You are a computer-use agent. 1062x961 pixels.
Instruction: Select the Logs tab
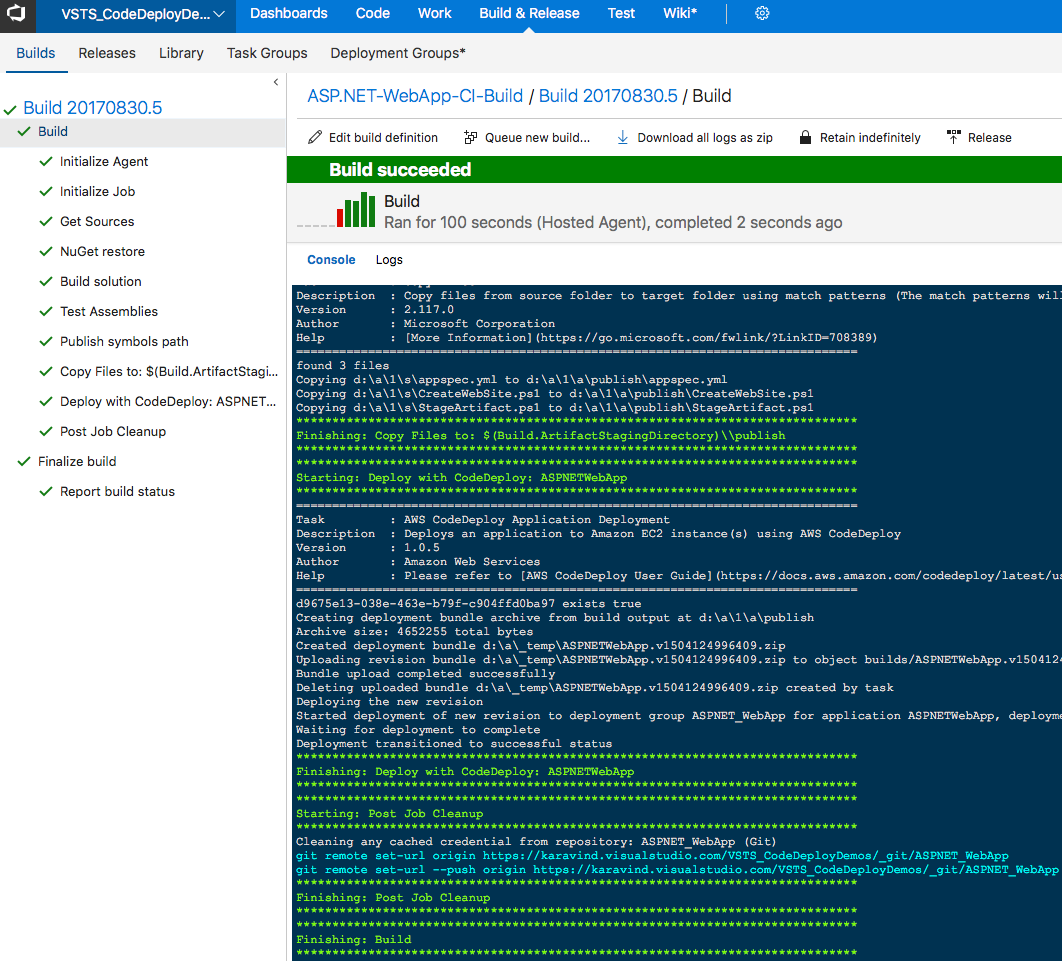(x=389, y=259)
